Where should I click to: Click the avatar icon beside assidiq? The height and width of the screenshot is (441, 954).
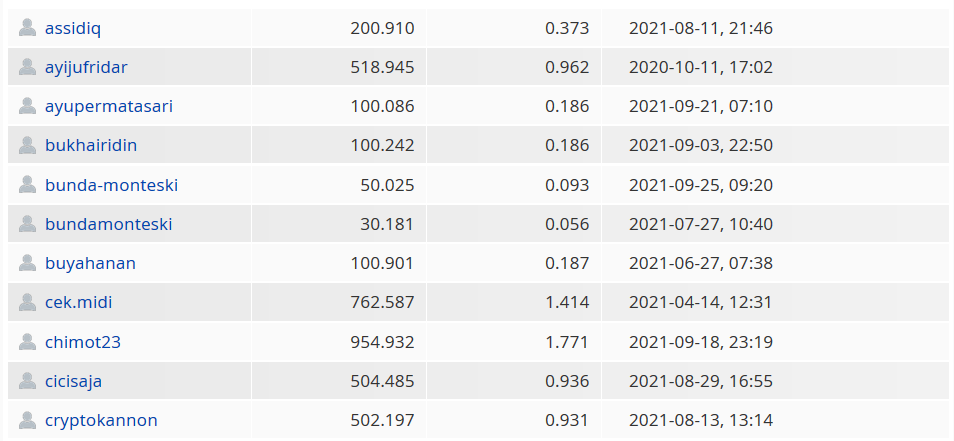27,27
